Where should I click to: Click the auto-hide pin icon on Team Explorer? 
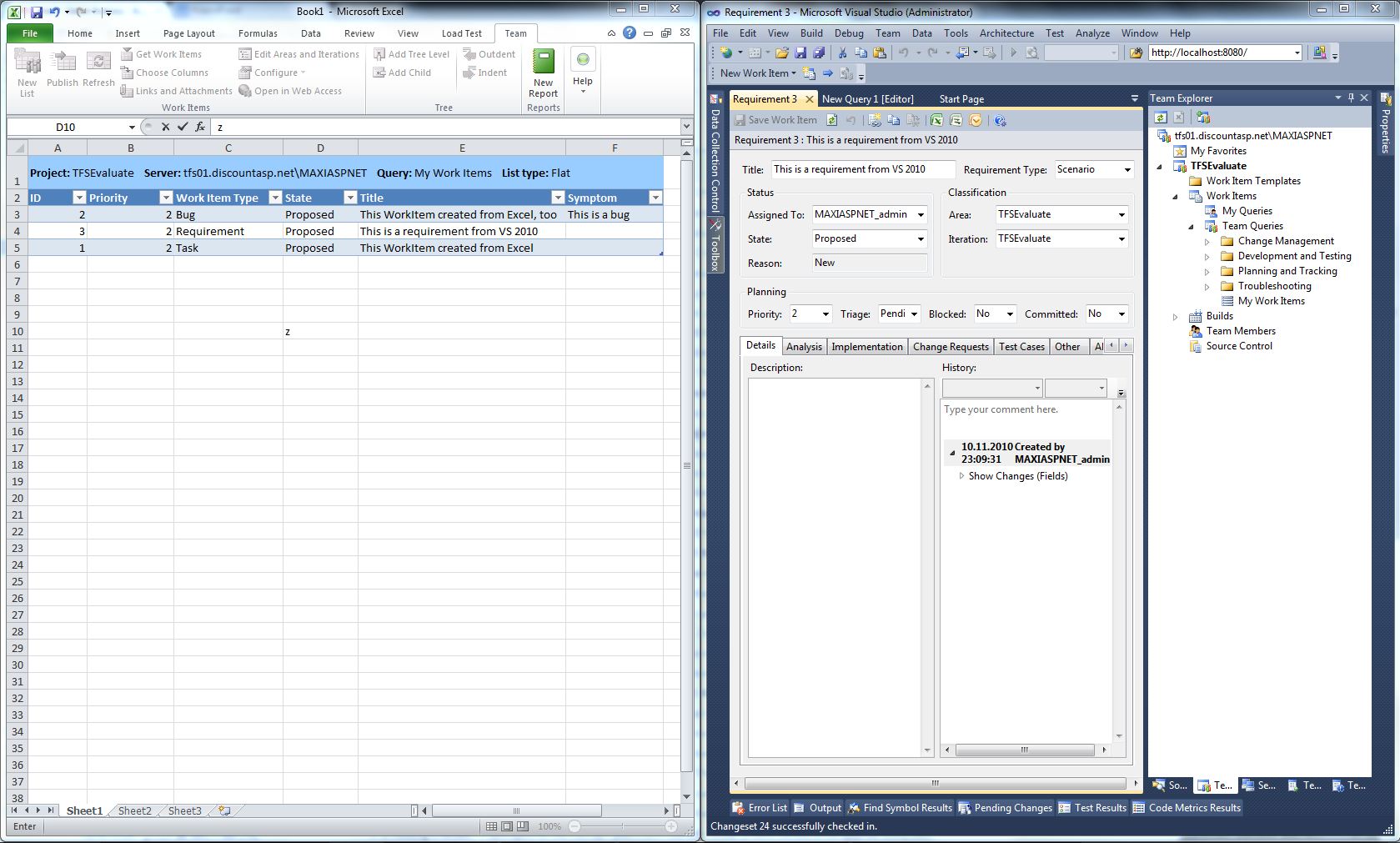1351,98
